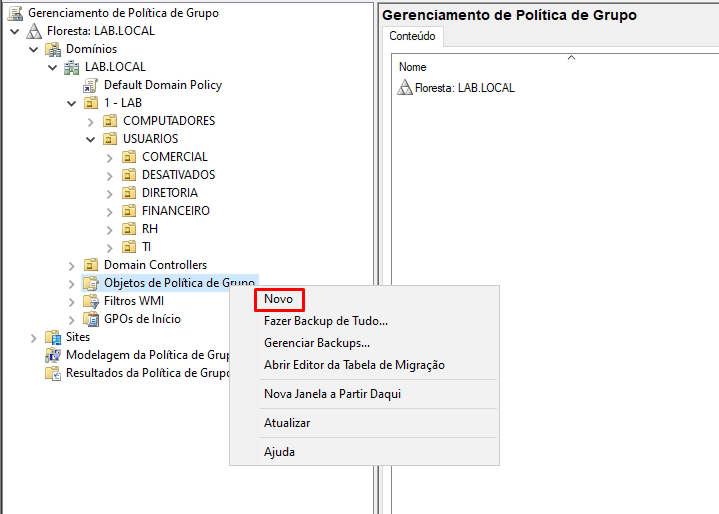719x514 pixels.
Task: Expand the DESATIVADOS node
Action: pos(110,176)
